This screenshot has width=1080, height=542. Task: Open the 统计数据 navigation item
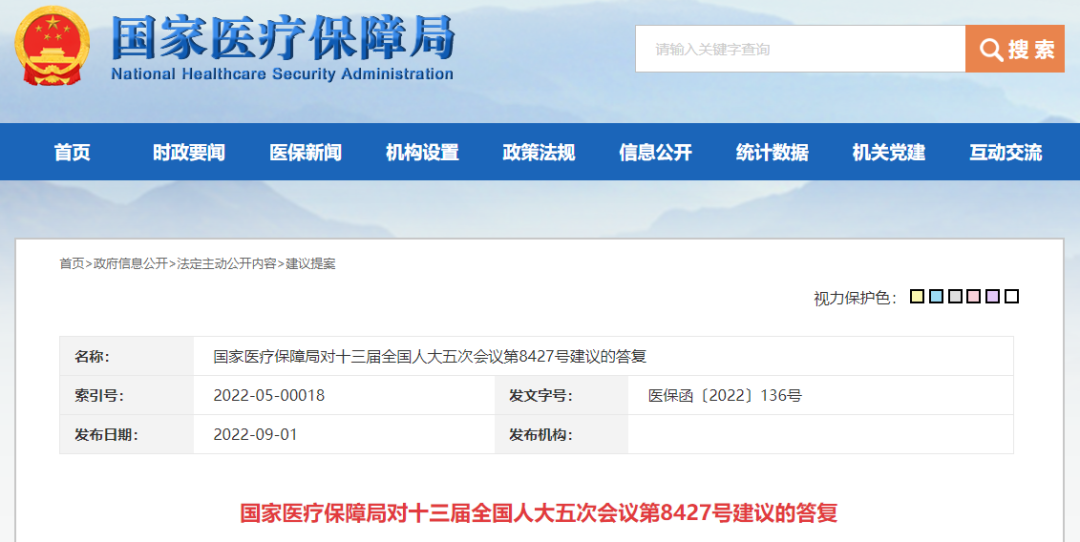(772, 153)
